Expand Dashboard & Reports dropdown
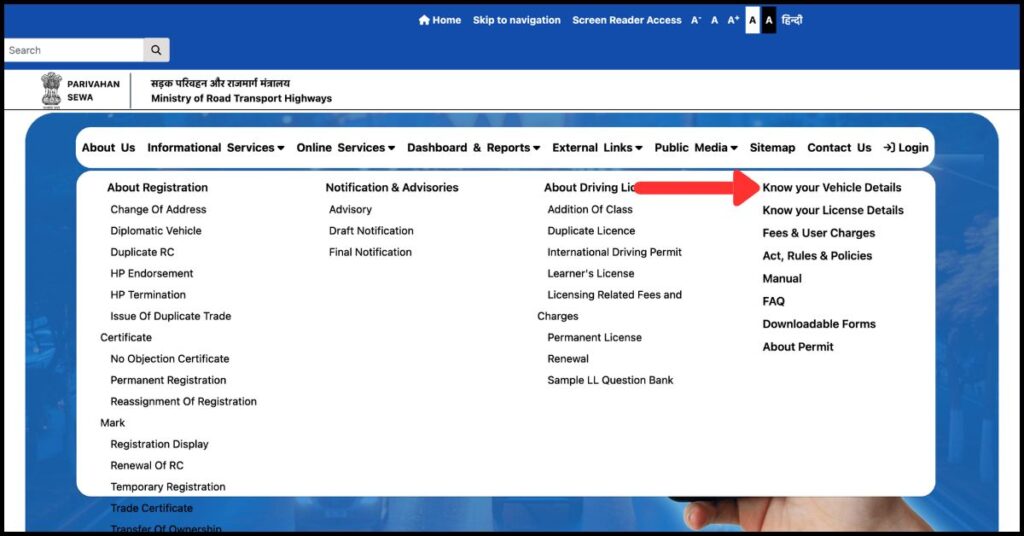 point(473,148)
